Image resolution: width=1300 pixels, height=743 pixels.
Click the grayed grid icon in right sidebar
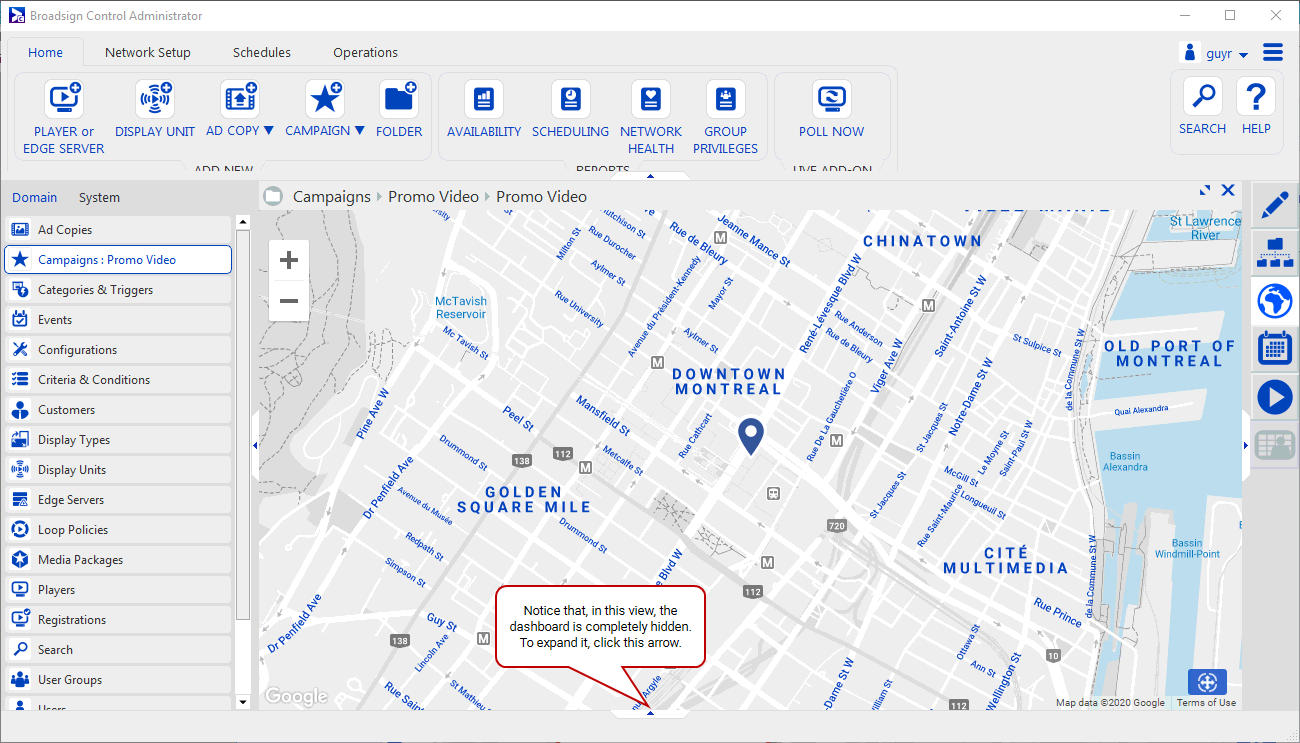coord(1274,444)
